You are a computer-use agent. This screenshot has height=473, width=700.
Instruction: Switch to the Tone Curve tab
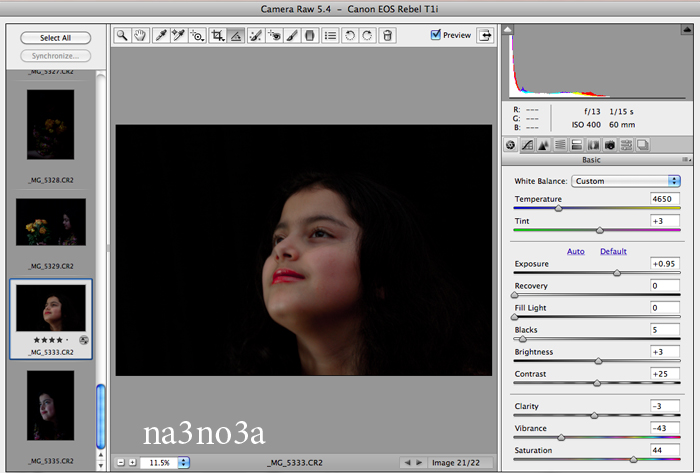click(x=526, y=145)
